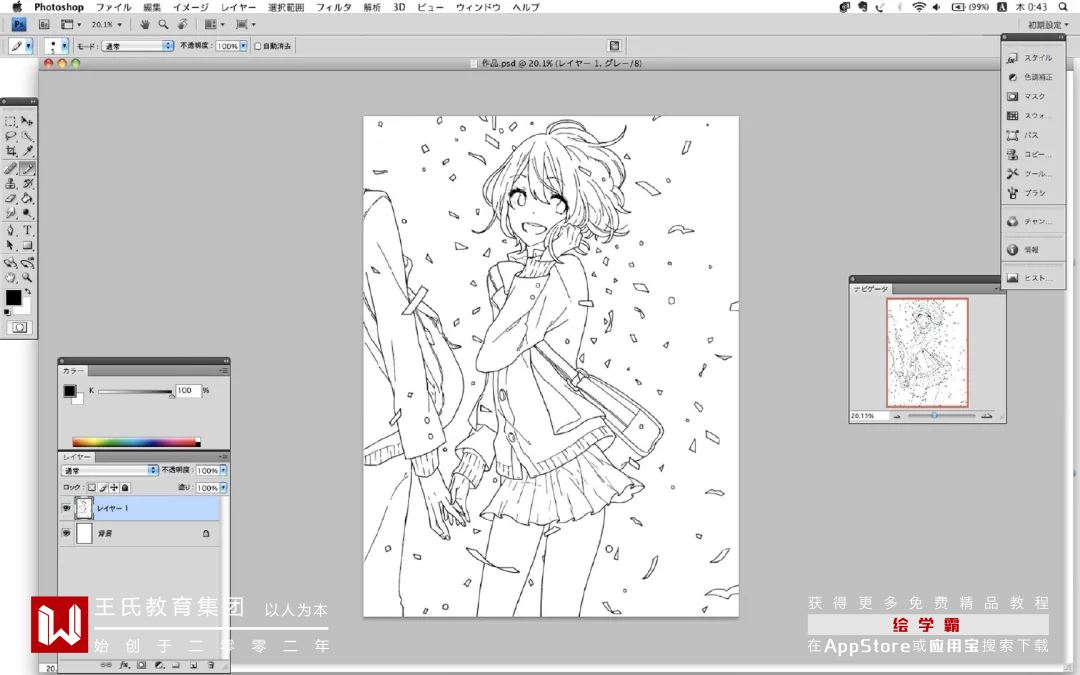Select the Dodge tool
The height and width of the screenshot is (675, 1080).
coord(27,213)
